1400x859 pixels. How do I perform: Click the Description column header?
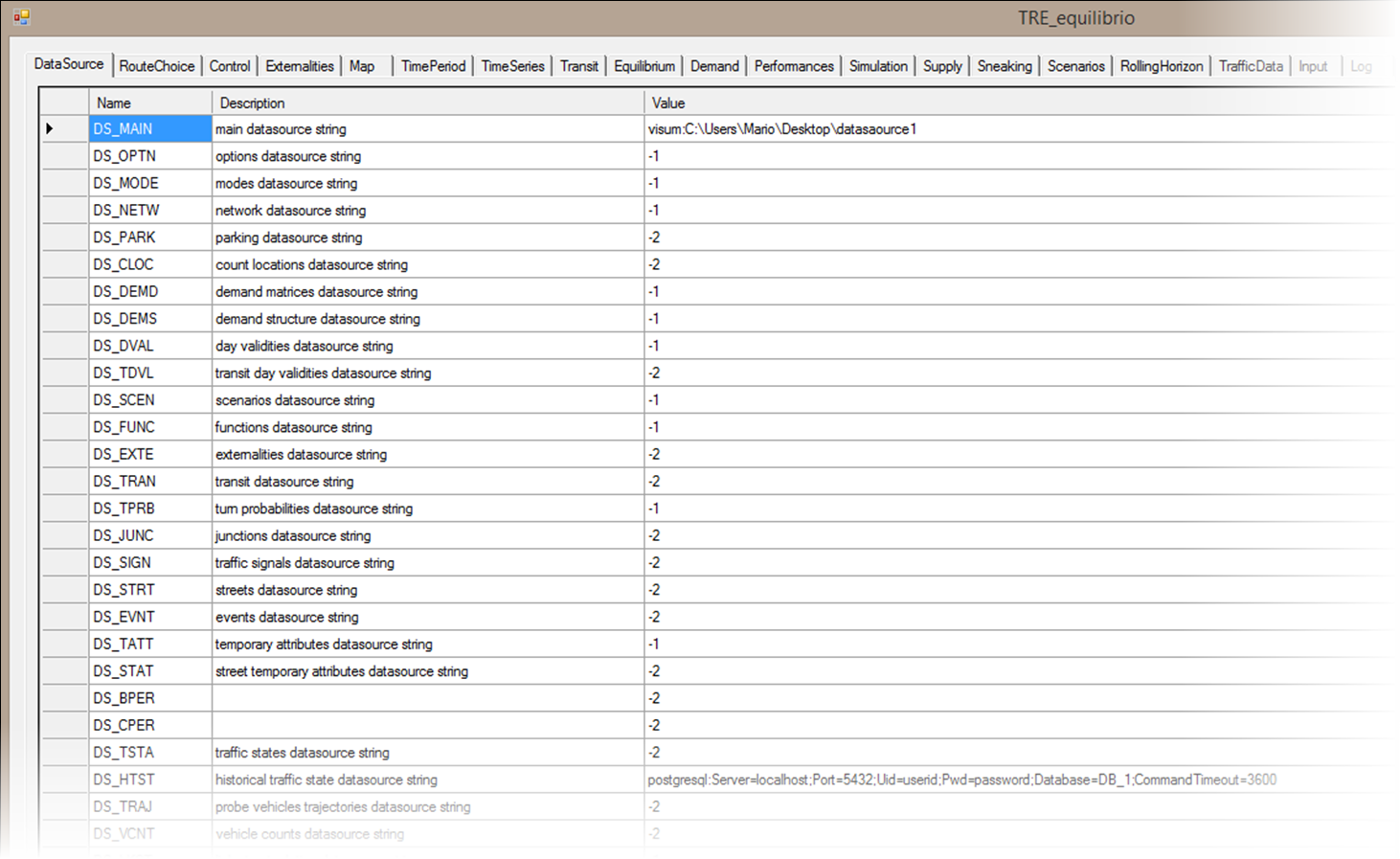(x=427, y=102)
